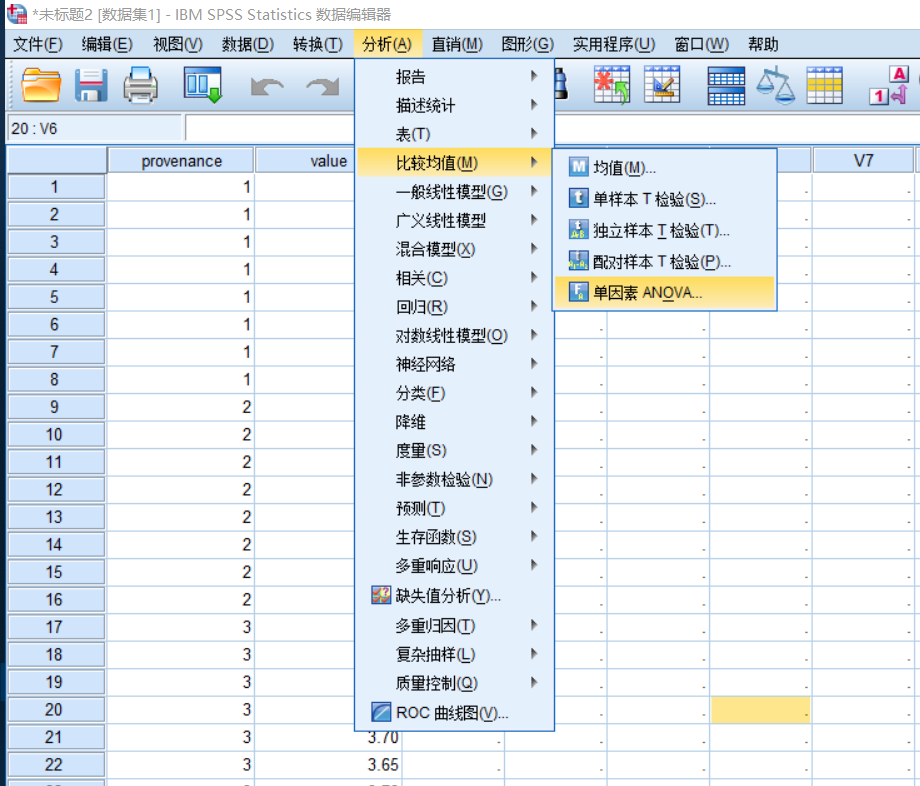Viewport: 920px width, 786px height.
Task: Choose 独立样本 T 检验(T)...
Action: click(x=664, y=230)
